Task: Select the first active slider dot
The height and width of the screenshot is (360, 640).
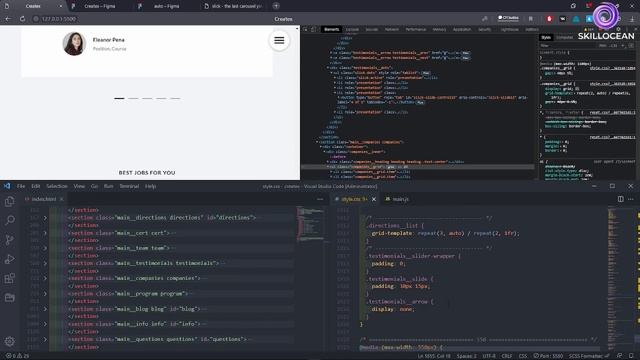Action: 119,98
